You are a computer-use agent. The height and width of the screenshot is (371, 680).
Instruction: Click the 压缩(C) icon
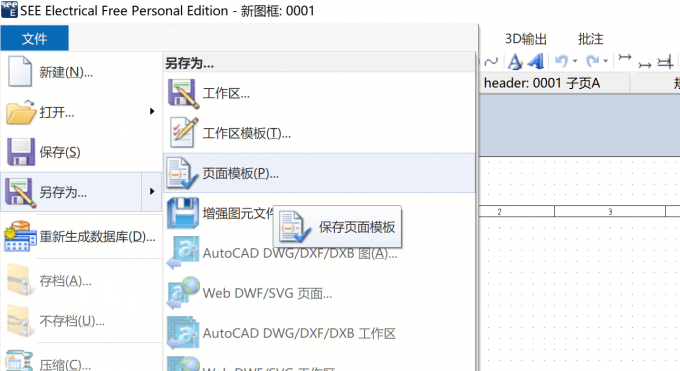20,361
